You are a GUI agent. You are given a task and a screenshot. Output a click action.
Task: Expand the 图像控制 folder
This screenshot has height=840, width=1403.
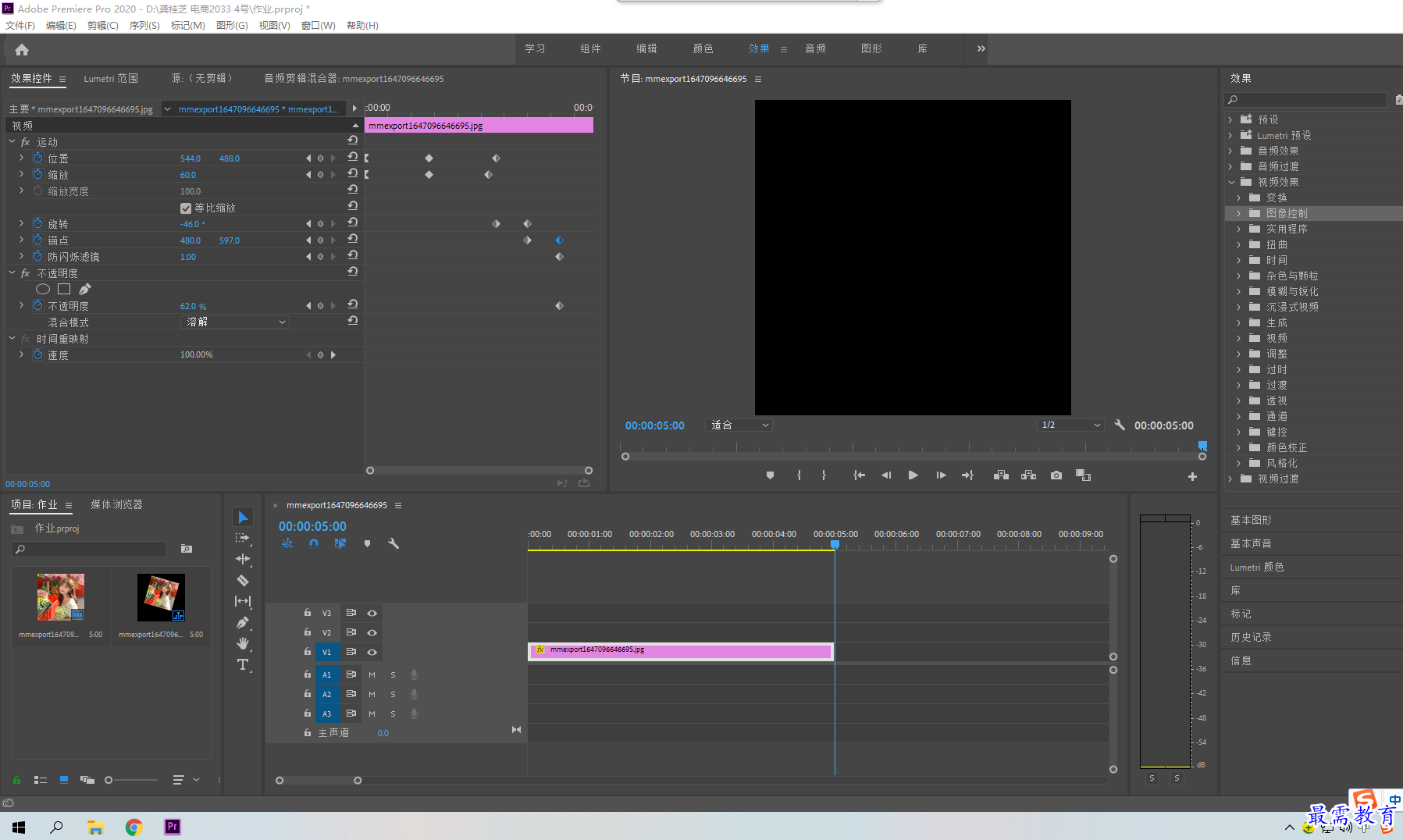point(1239,213)
